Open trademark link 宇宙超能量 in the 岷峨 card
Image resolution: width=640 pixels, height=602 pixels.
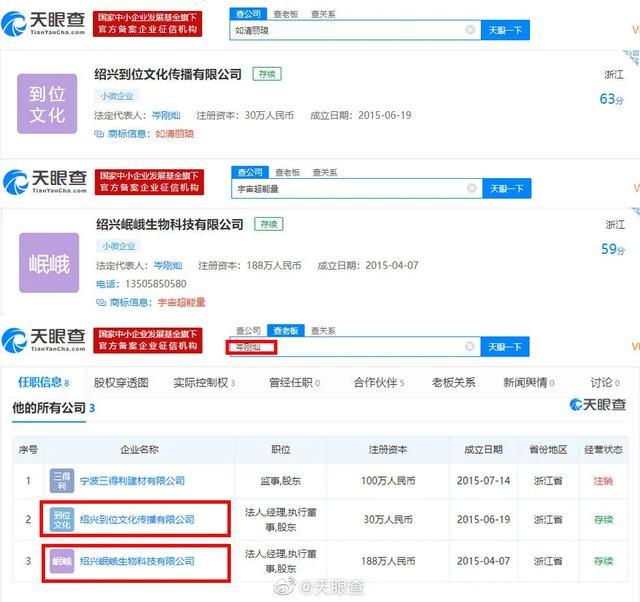(x=181, y=302)
